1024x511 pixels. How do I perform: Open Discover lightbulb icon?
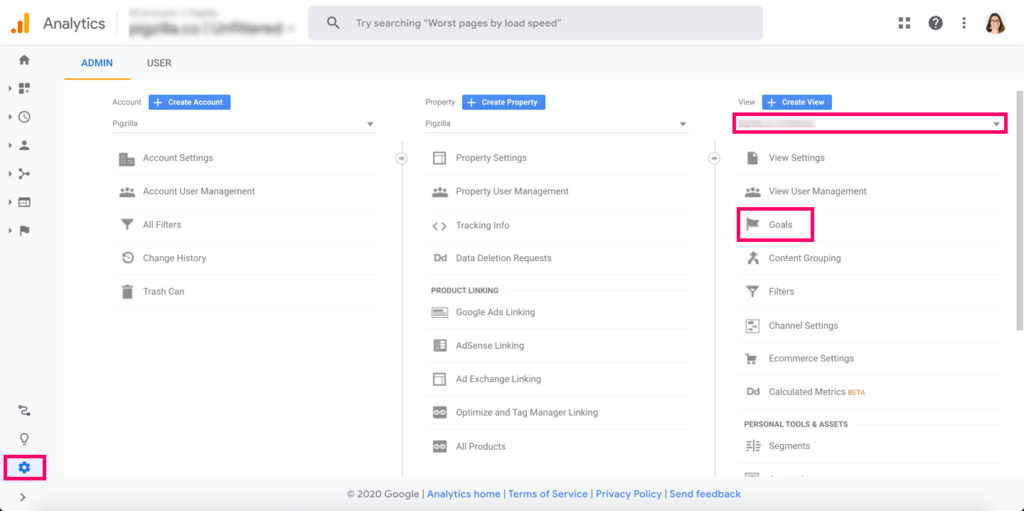24,438
